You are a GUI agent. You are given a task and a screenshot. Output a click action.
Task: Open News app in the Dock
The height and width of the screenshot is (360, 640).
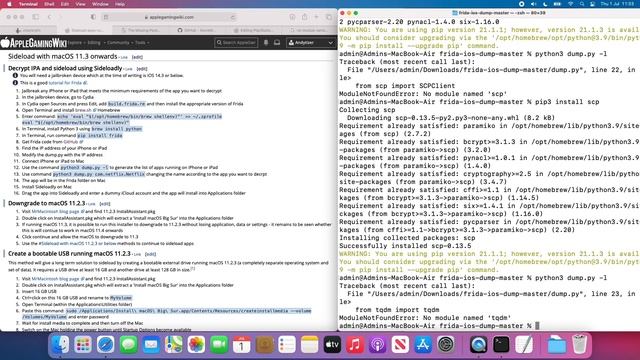tap(400, 344)
